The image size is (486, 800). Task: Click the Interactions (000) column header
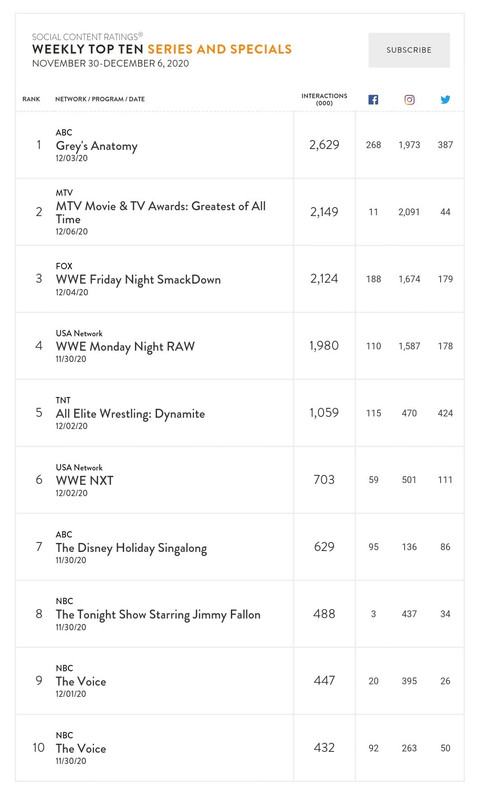pos(324,99)
